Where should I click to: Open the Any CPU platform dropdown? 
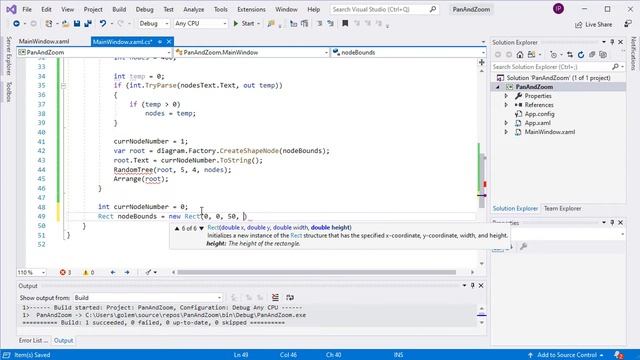tap(200, 24)
